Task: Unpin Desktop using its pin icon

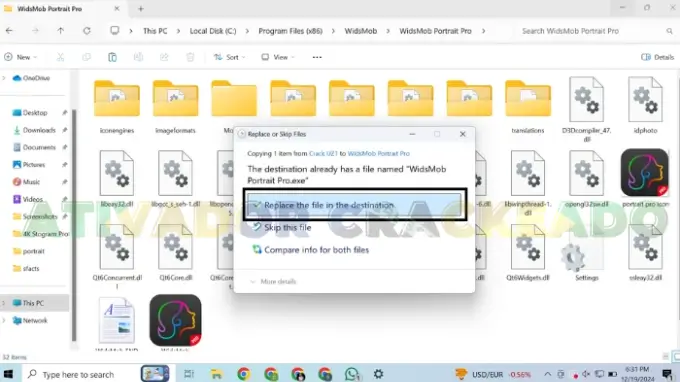Action: pos(65,113)
